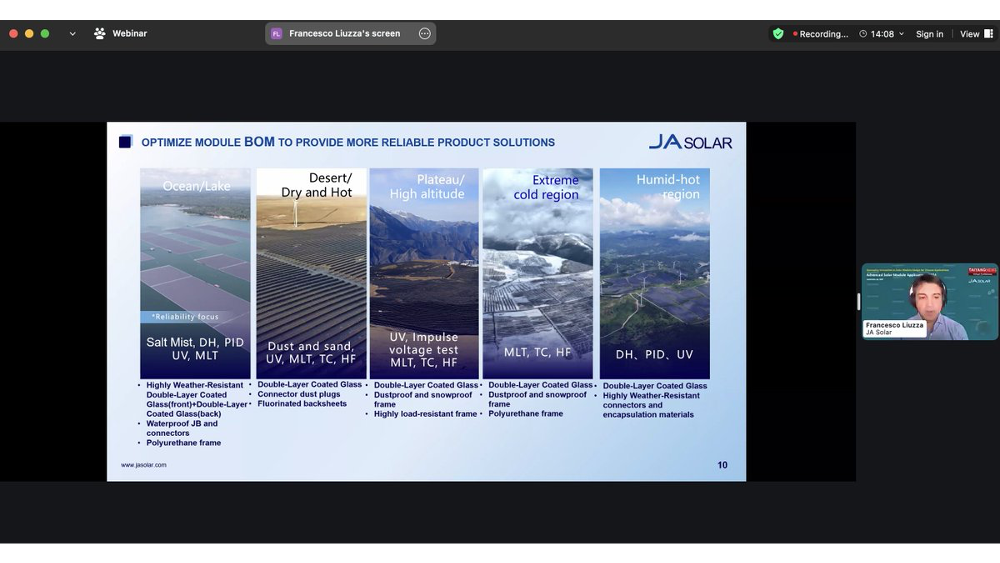The height and width of the screenshot is (563, 1000).
Task: Click the green encryption shield icon
Action: 778,34
